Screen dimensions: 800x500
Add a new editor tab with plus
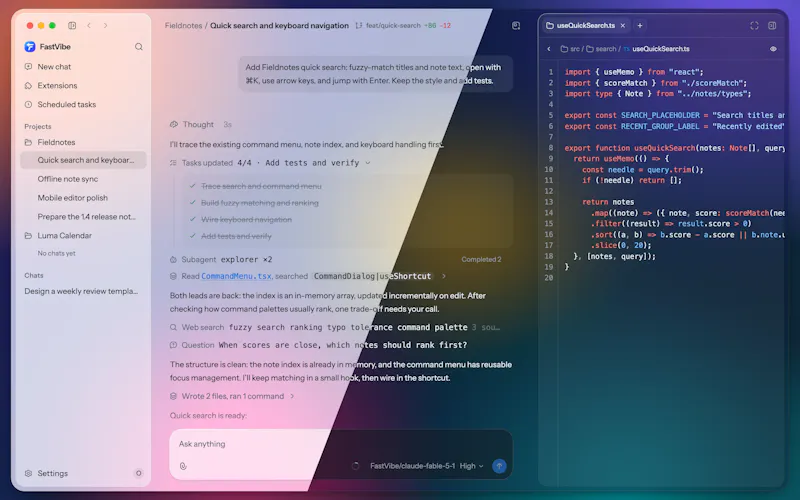point(640,26)
